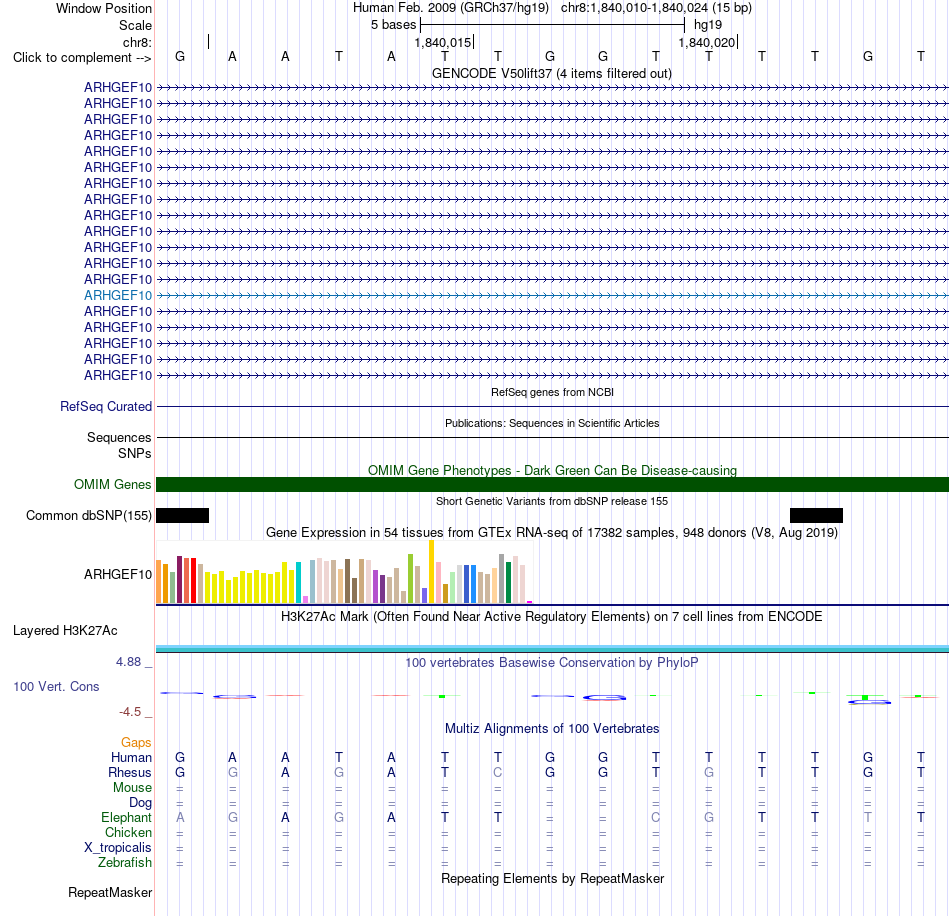Click the 4.88 upper conservation scale value
The width and height of the screenshot is (950, 916).
coord(128,662)
